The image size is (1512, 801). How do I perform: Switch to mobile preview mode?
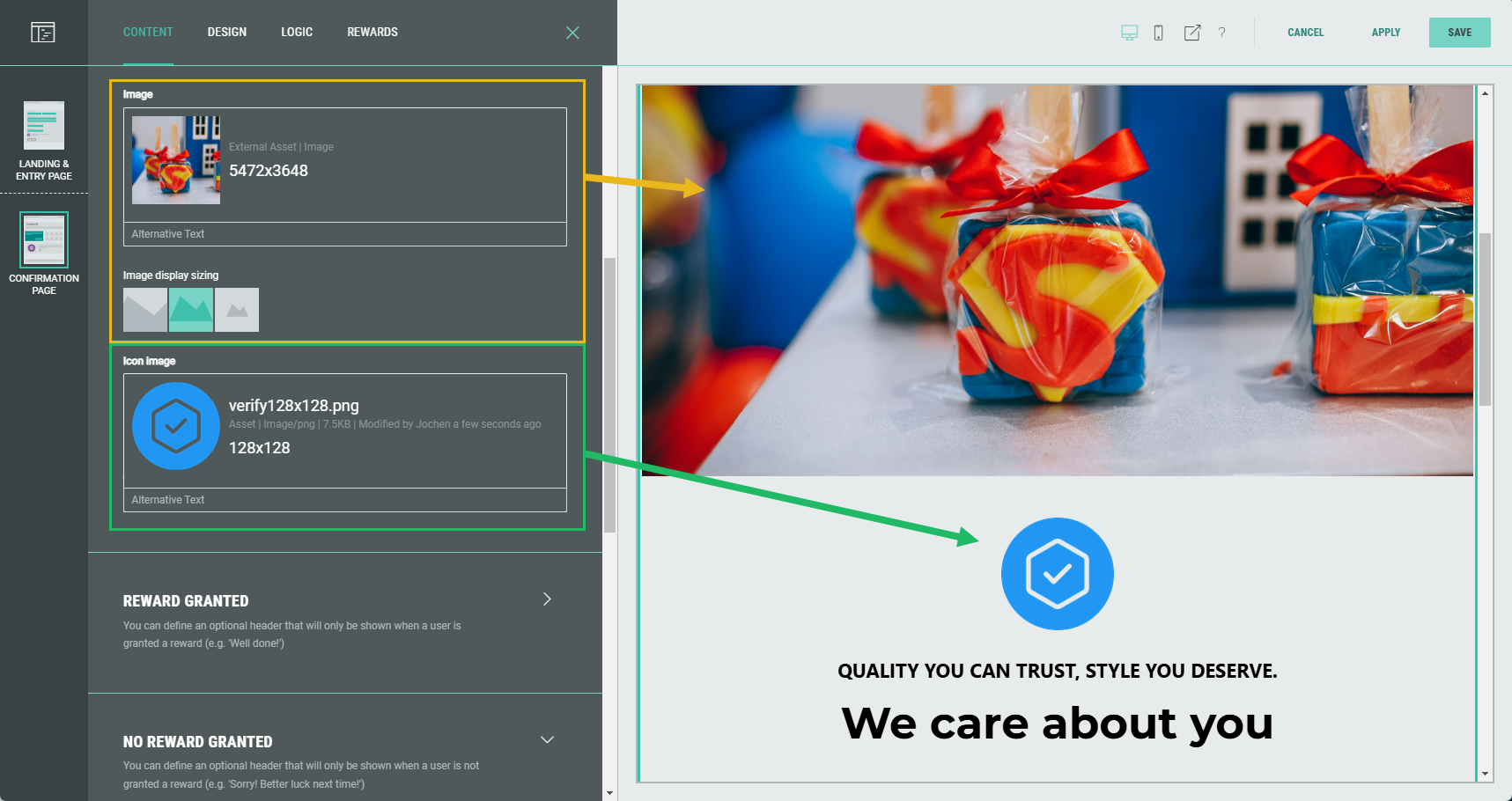tap(1158, 33)
